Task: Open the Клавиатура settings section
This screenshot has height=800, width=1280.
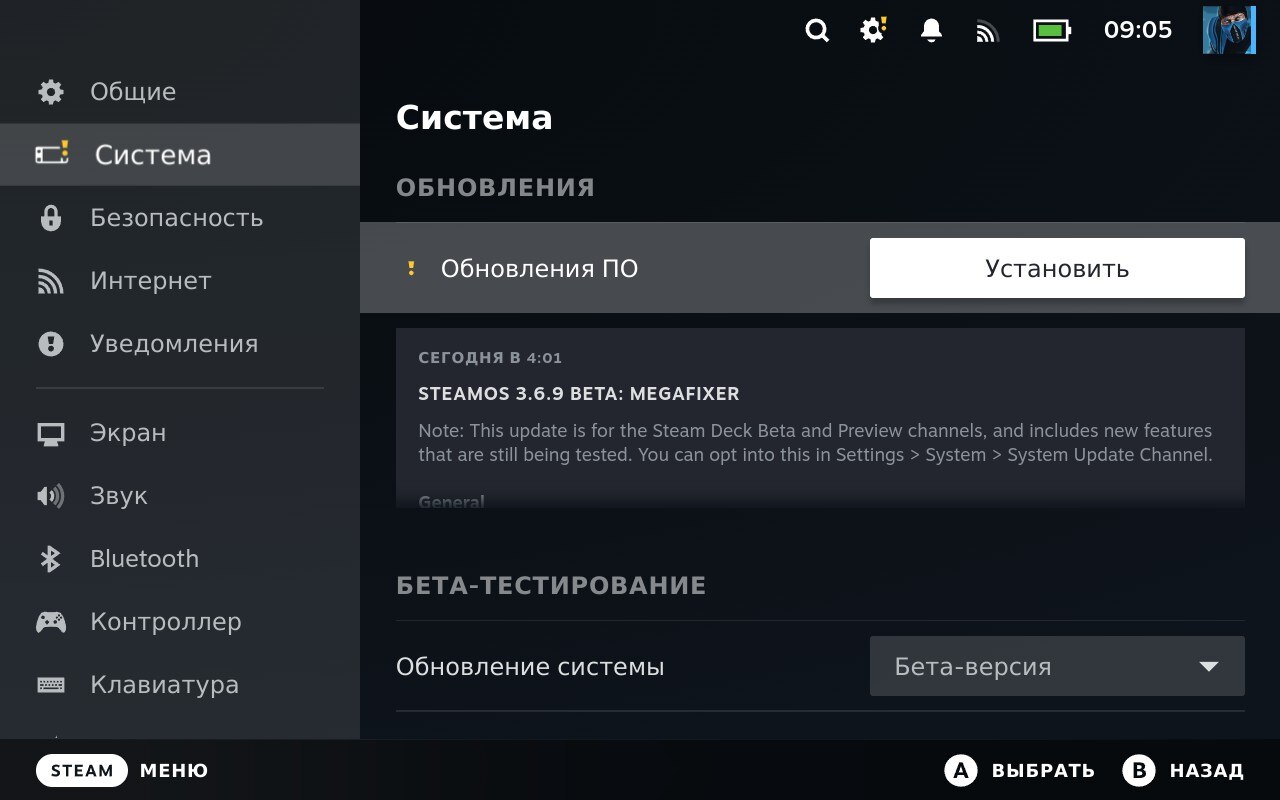Action: (x=180, y=685)
